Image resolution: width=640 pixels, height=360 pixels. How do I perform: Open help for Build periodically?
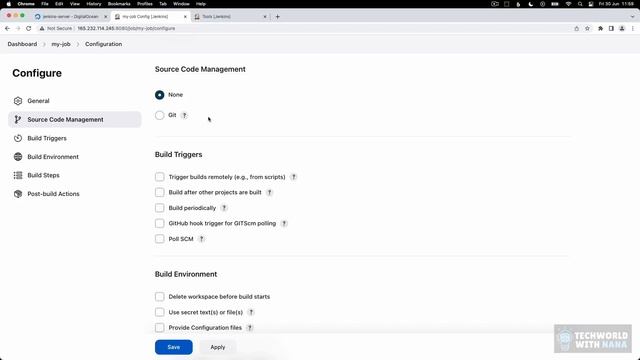click(224, 208)
